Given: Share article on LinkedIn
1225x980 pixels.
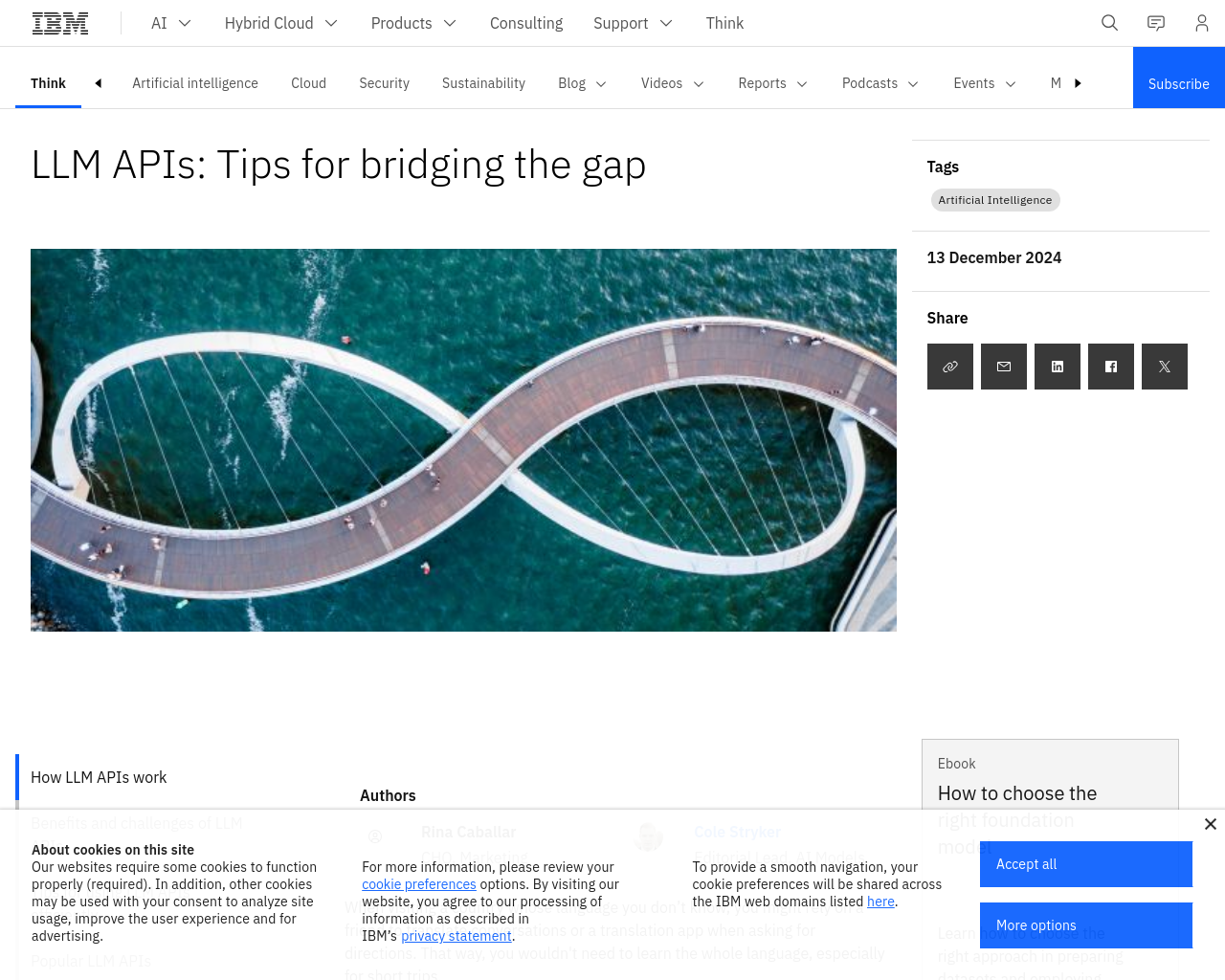Looking at the screenshot, I should pyautogui.click(x=1058, y=367).
